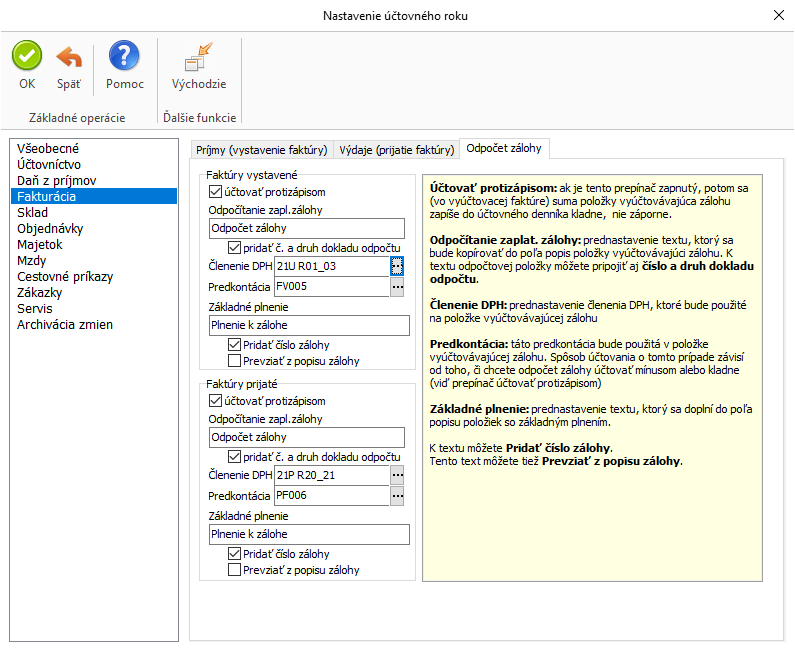795x651 pixels.
Task: Toggle účtovať protizápisom under Faktúry prijaté
Action: click(215, 401)
